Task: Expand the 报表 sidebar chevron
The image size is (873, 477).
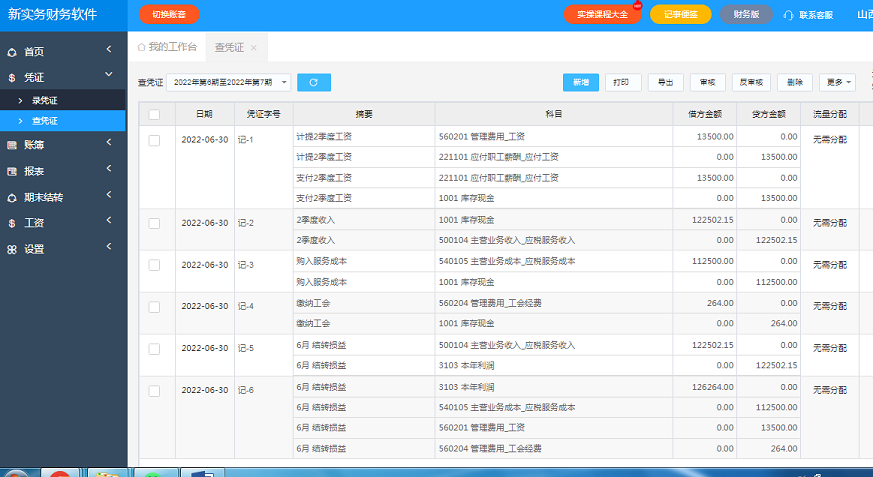Action: click(x=109, y=169)
